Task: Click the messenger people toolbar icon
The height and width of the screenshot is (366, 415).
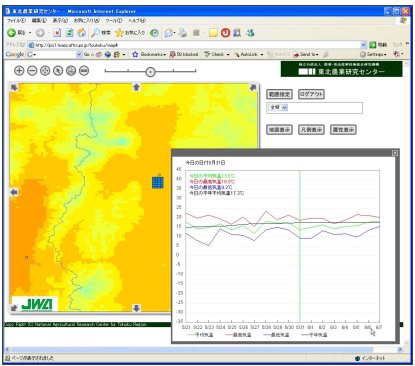Action: (250, 33)
